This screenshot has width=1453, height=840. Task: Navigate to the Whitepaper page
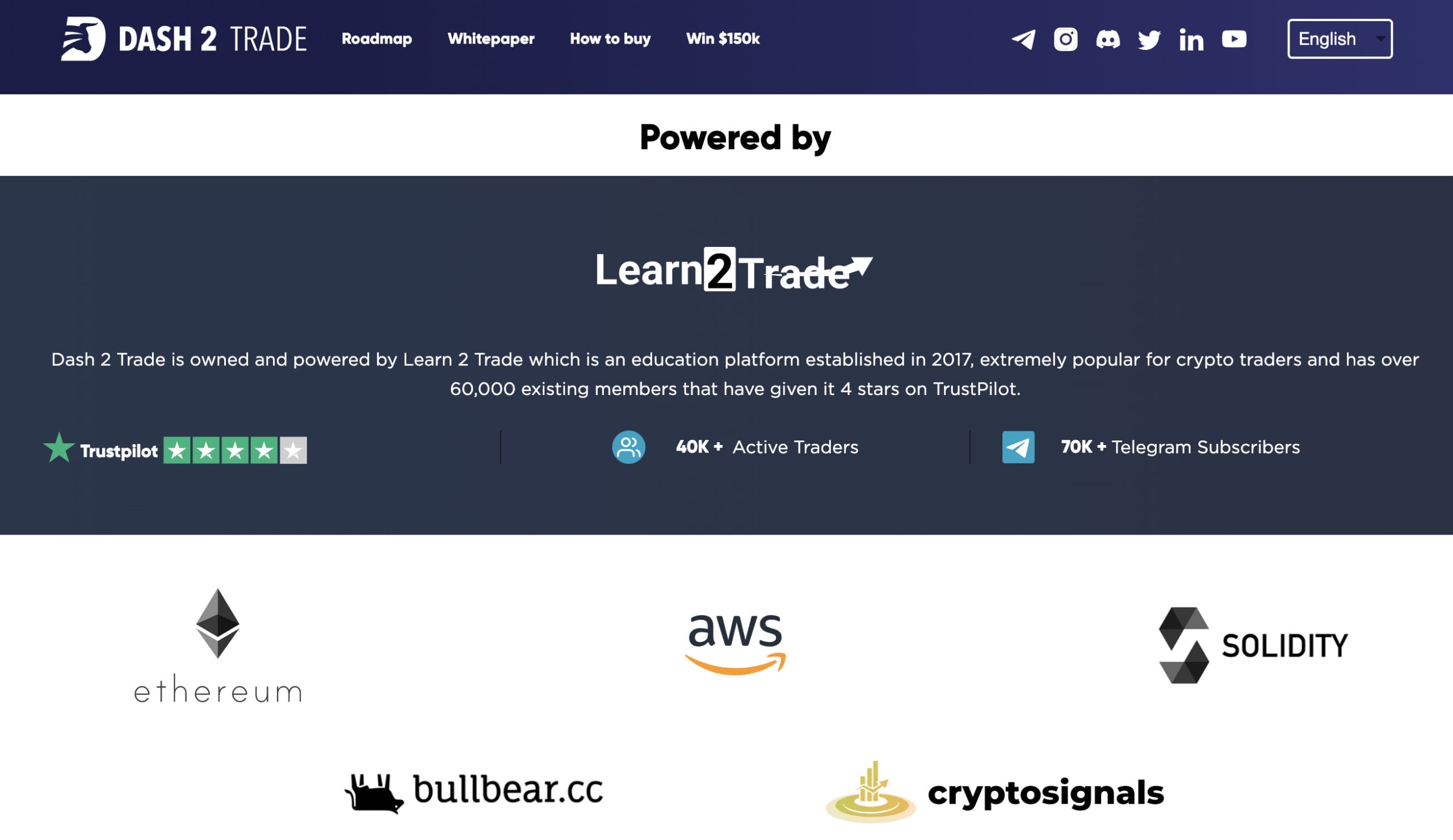(491, 38)
